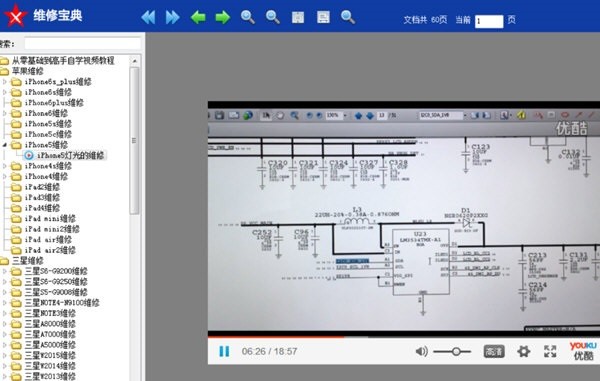The height and width of the screenshot is (381, 600).
Task: Enter fullscreen video mode
Action: pyautogui.click(x=550, y=351)
